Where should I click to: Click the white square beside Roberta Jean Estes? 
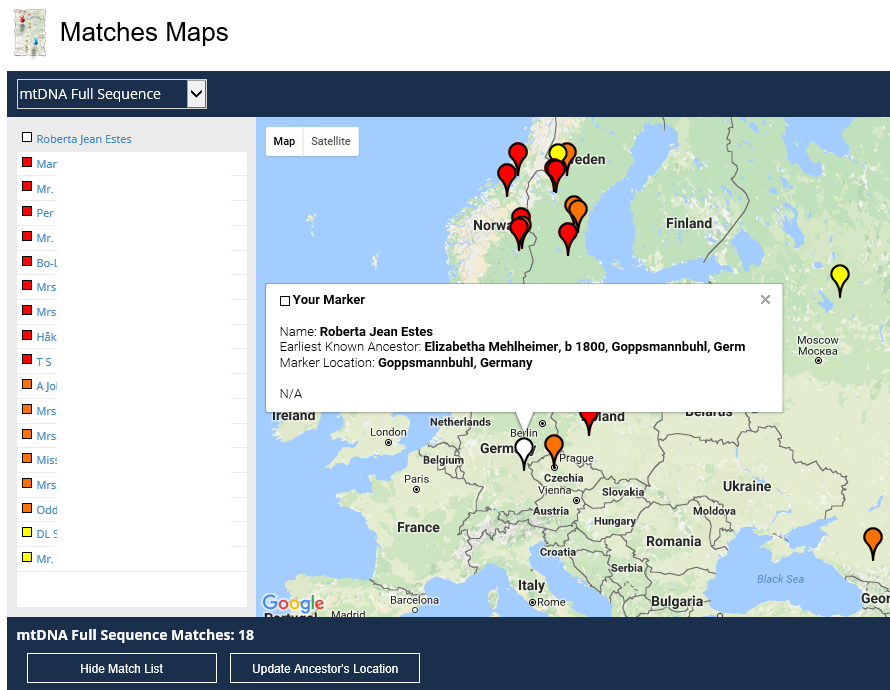tap(27, 138)
